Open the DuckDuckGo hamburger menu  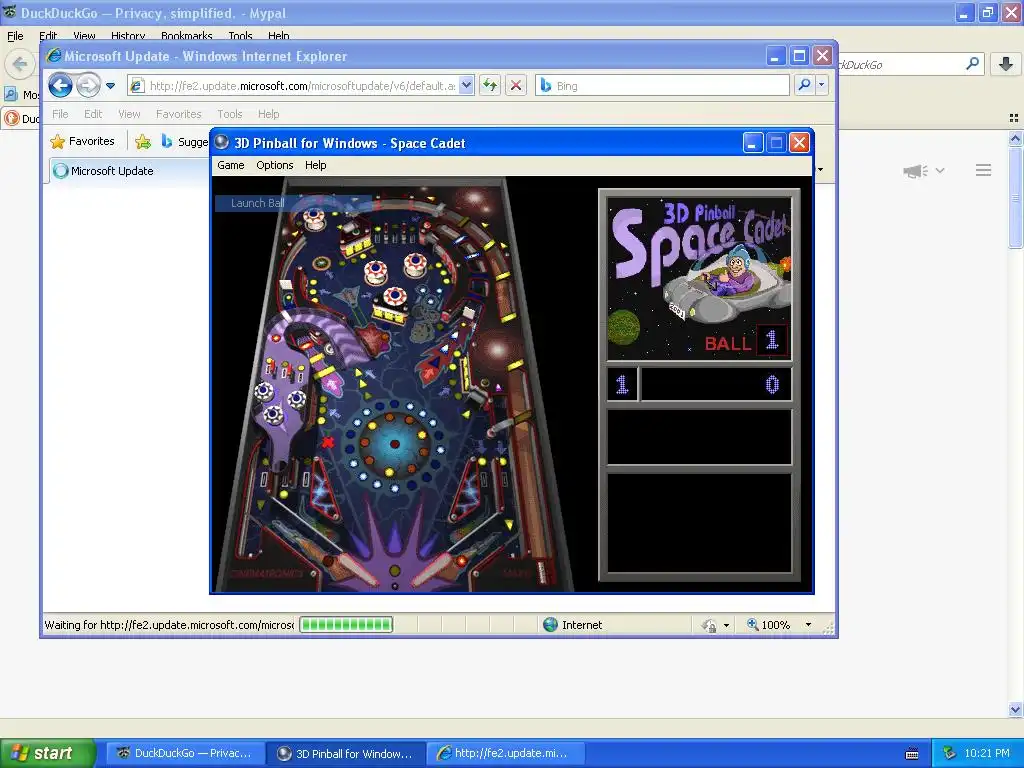pyautogui.click(x=984, y=170)
